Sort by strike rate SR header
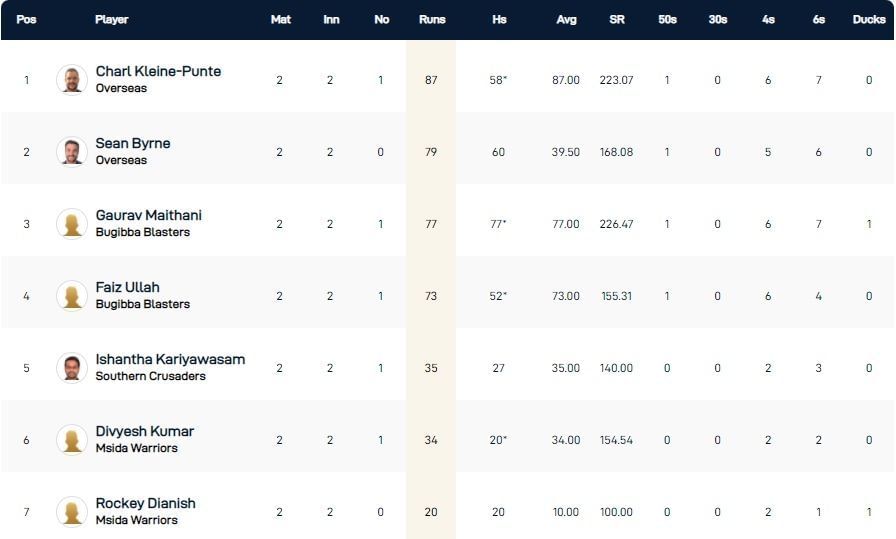 pos(617,20)
